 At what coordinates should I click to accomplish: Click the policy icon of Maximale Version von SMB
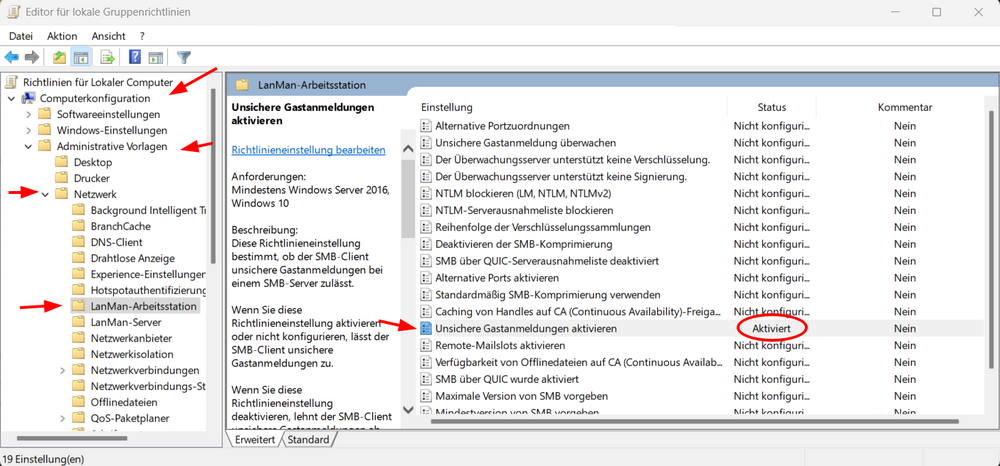pos(425,396)
